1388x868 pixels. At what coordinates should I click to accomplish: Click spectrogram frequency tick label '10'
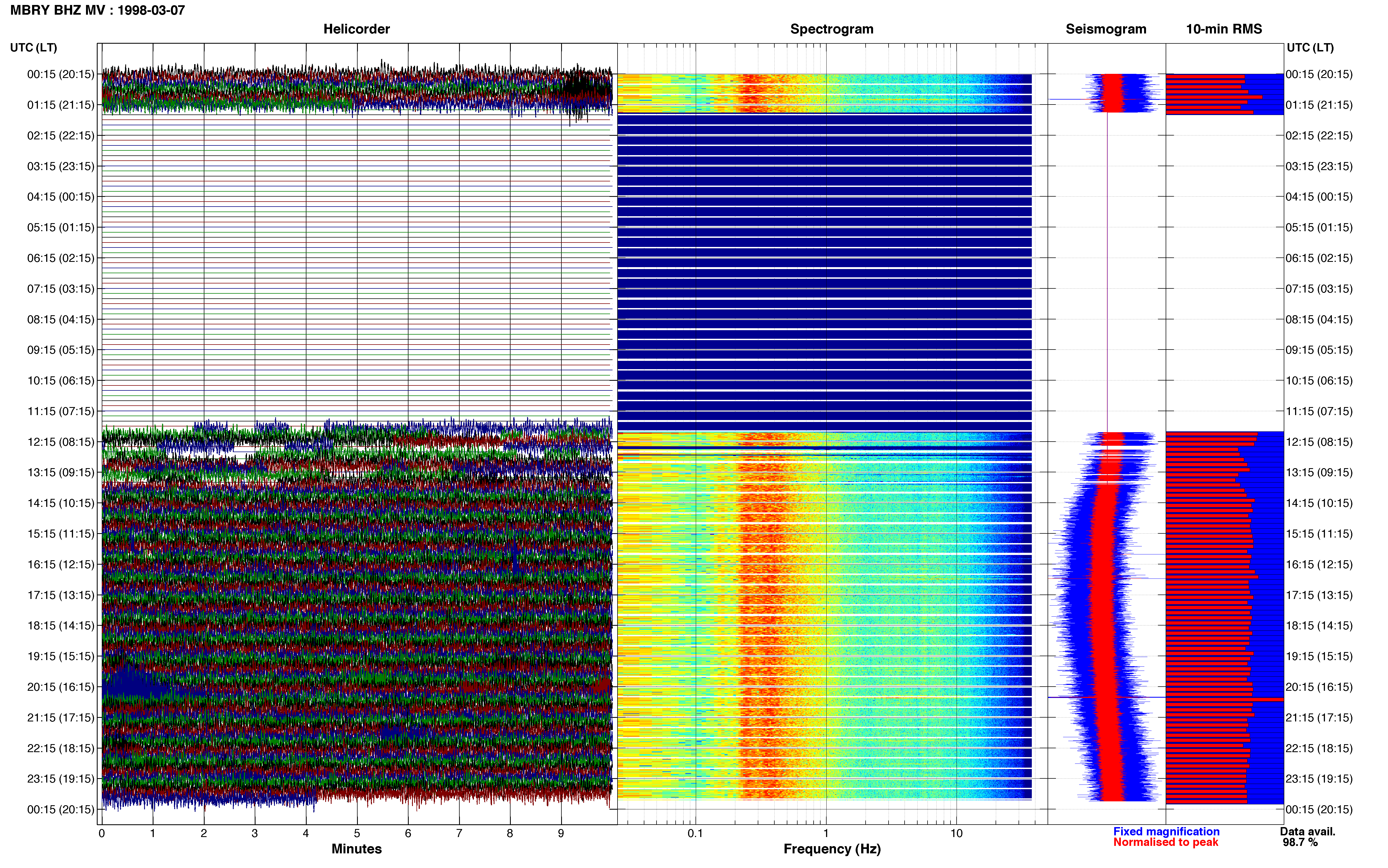pyautogui.click(x=956, y=833)
